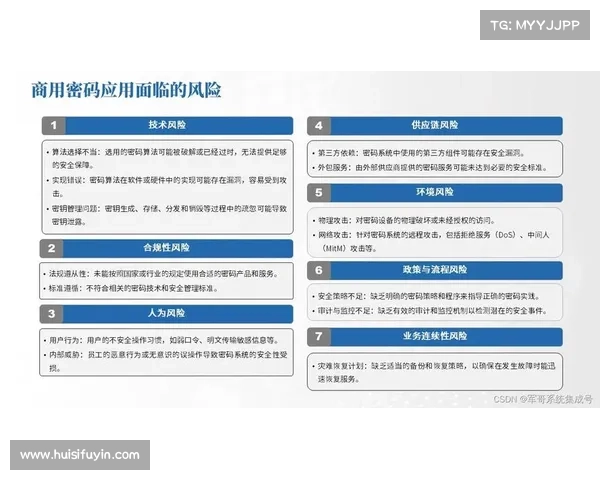600x480 pixels.
Task: Select the 合规性风险 section header
Action: (x=166, y=248)
